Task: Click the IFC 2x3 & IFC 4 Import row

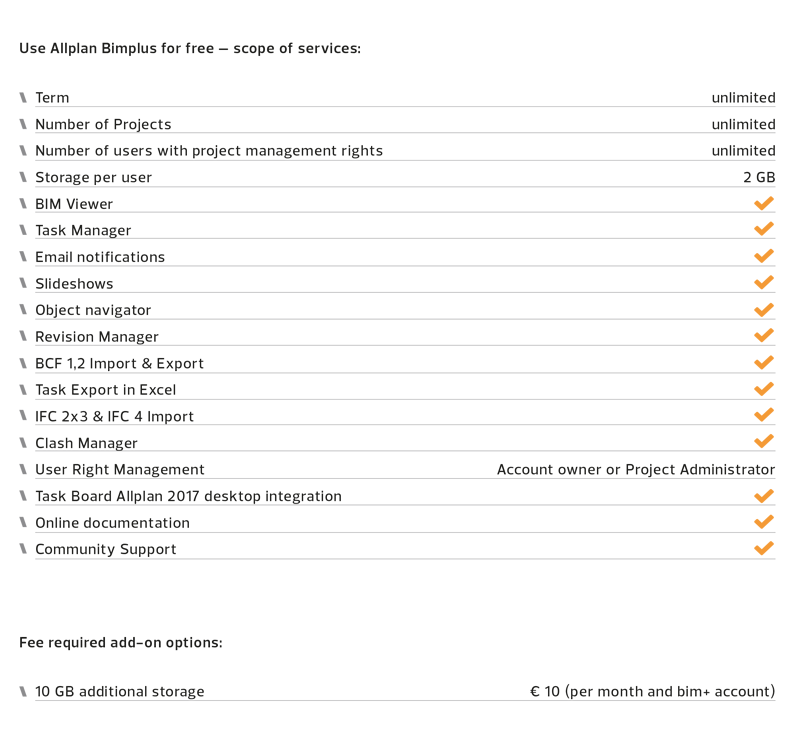Action: tap(405, 416)
